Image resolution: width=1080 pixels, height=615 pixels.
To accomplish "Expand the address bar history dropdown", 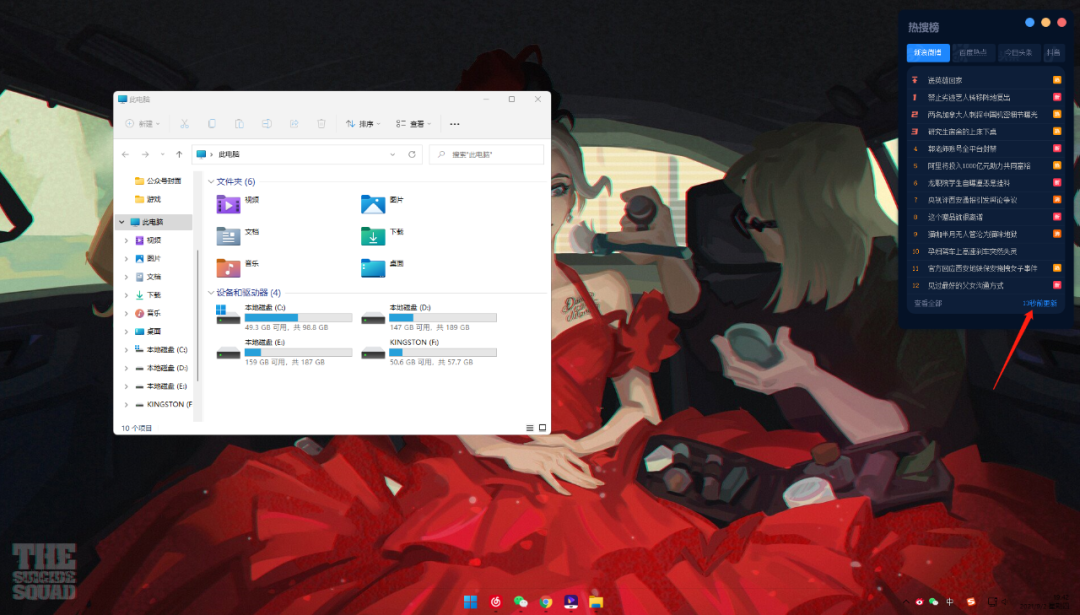I will coord(393,154).
